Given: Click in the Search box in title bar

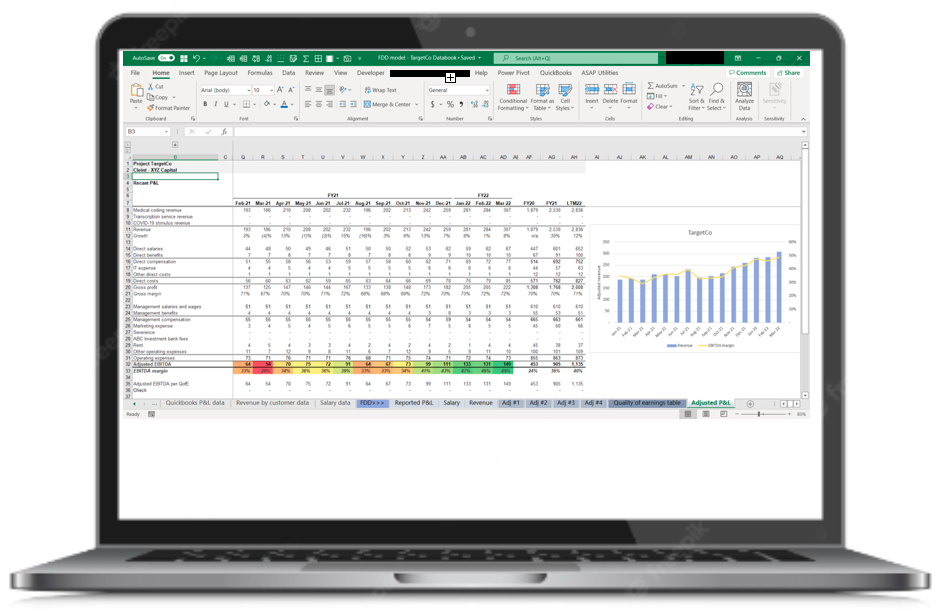Looking at the screenshot, I should point(580,59).
